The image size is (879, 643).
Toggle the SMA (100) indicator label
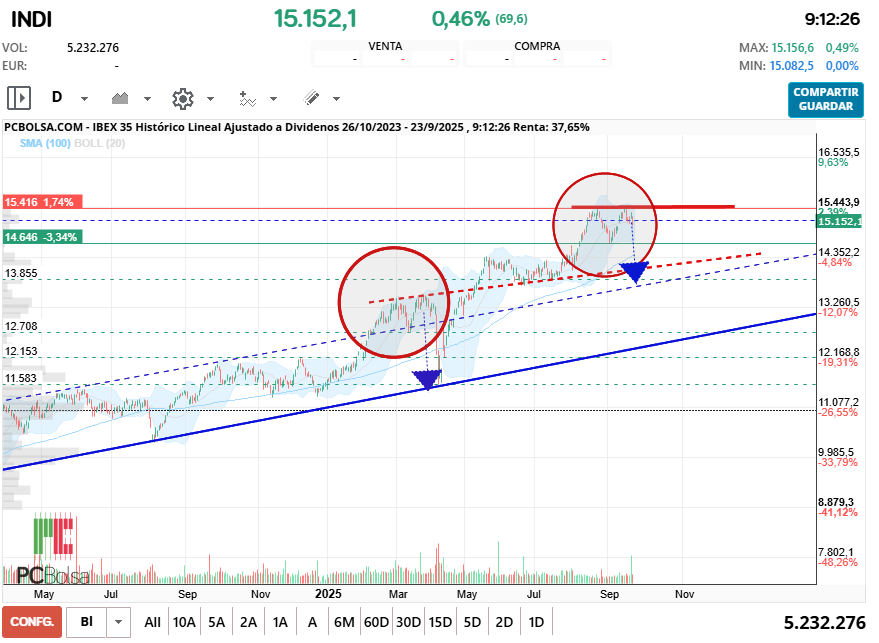45,143
